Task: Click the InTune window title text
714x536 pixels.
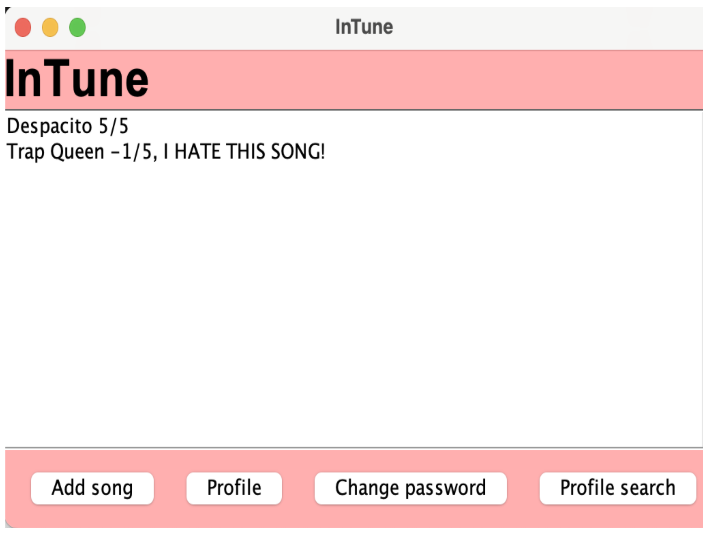Action: [364, 27]
